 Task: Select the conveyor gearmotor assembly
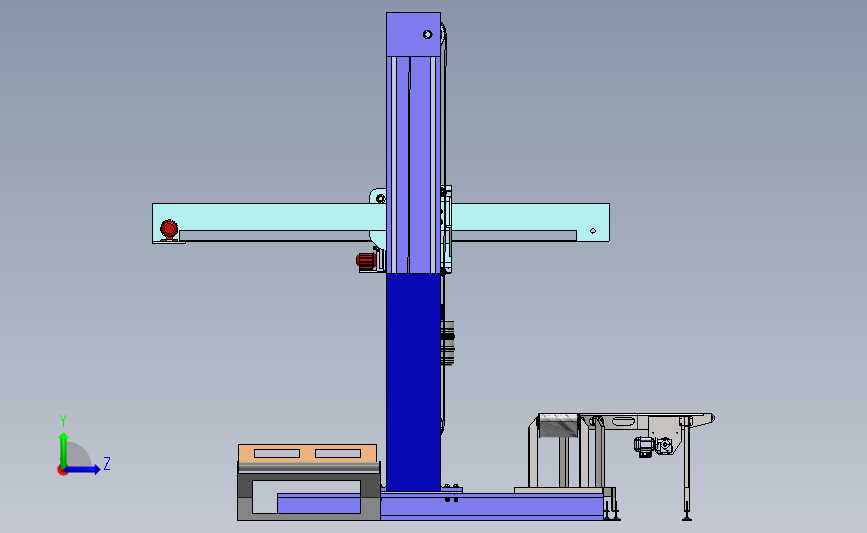[653, 446]
